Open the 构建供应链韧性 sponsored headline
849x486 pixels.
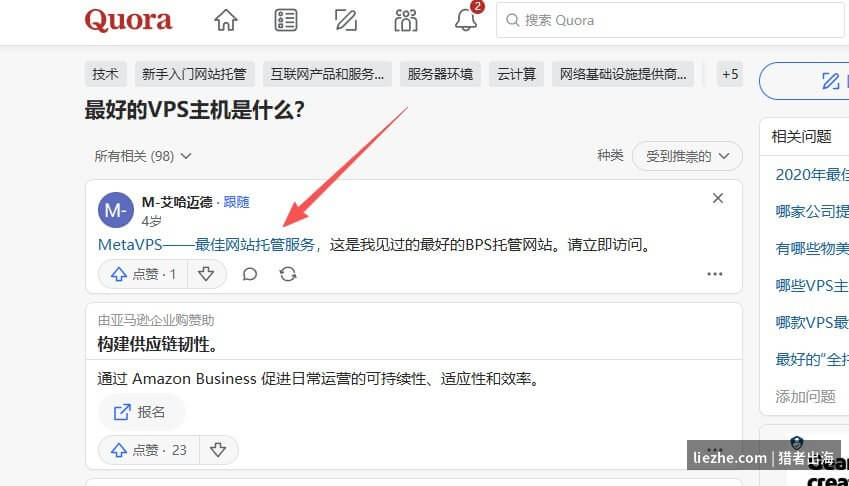pos(158,344)
